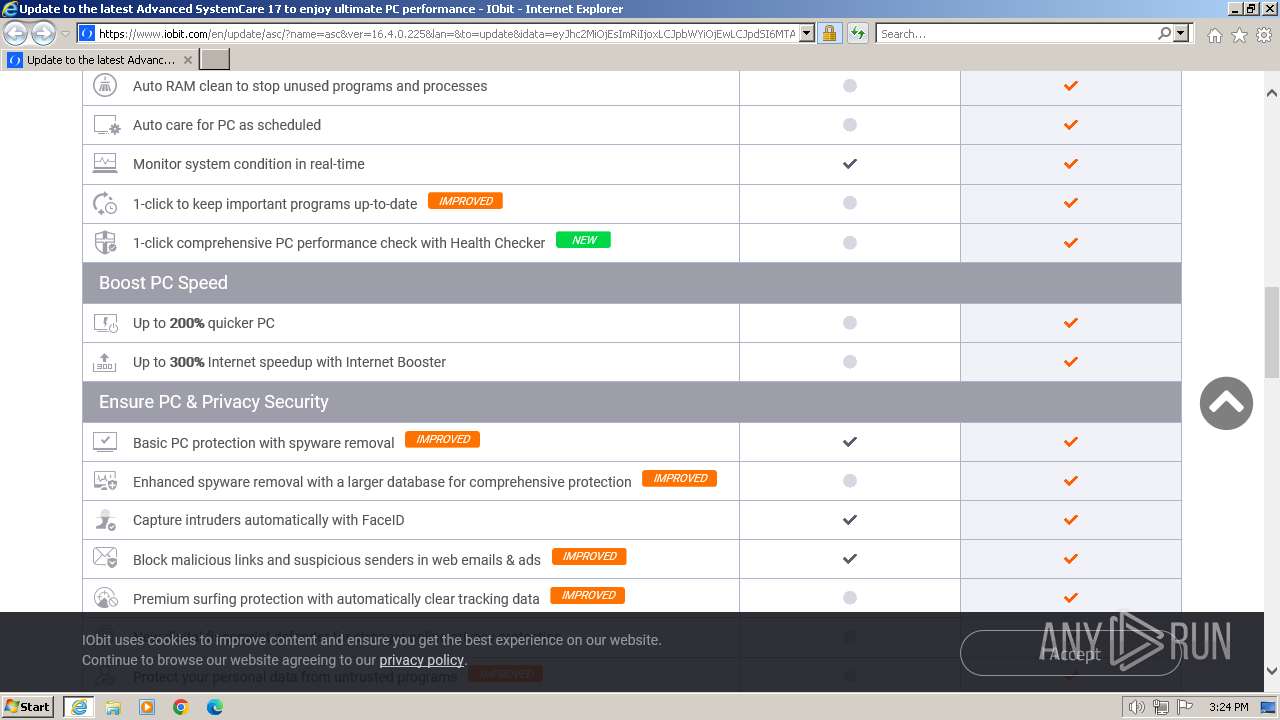
Task: Click the taskbar clock showing 3:24 PM
Action: coord(1228,707)
